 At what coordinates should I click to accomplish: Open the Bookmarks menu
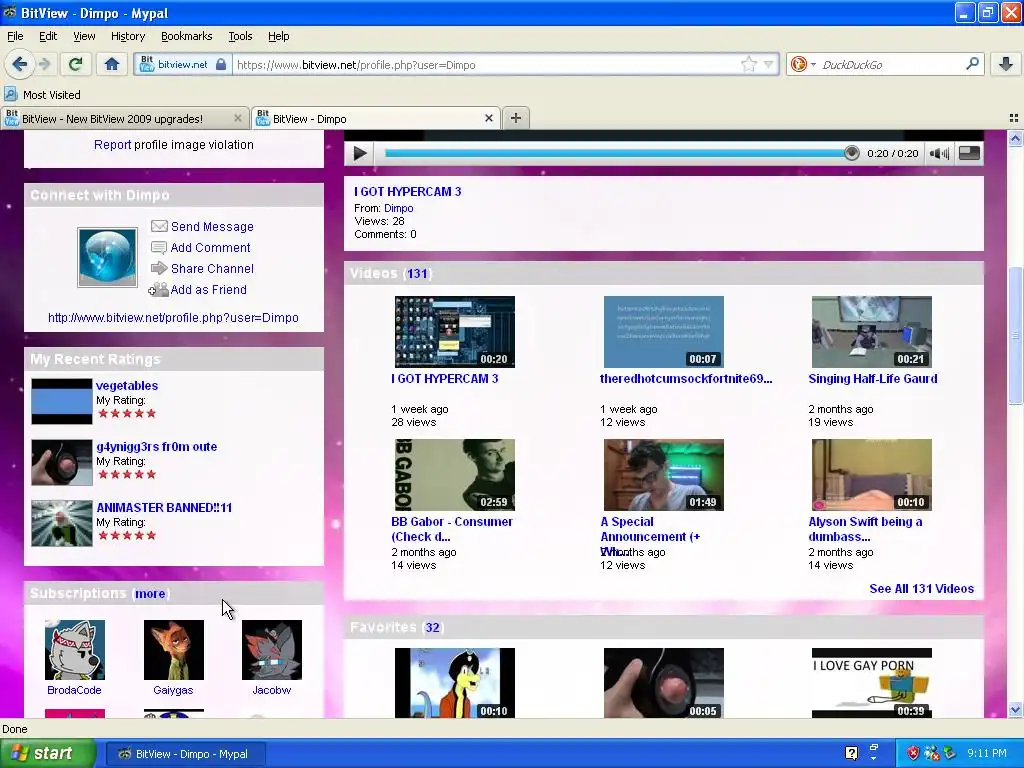(x=186, y=36)
